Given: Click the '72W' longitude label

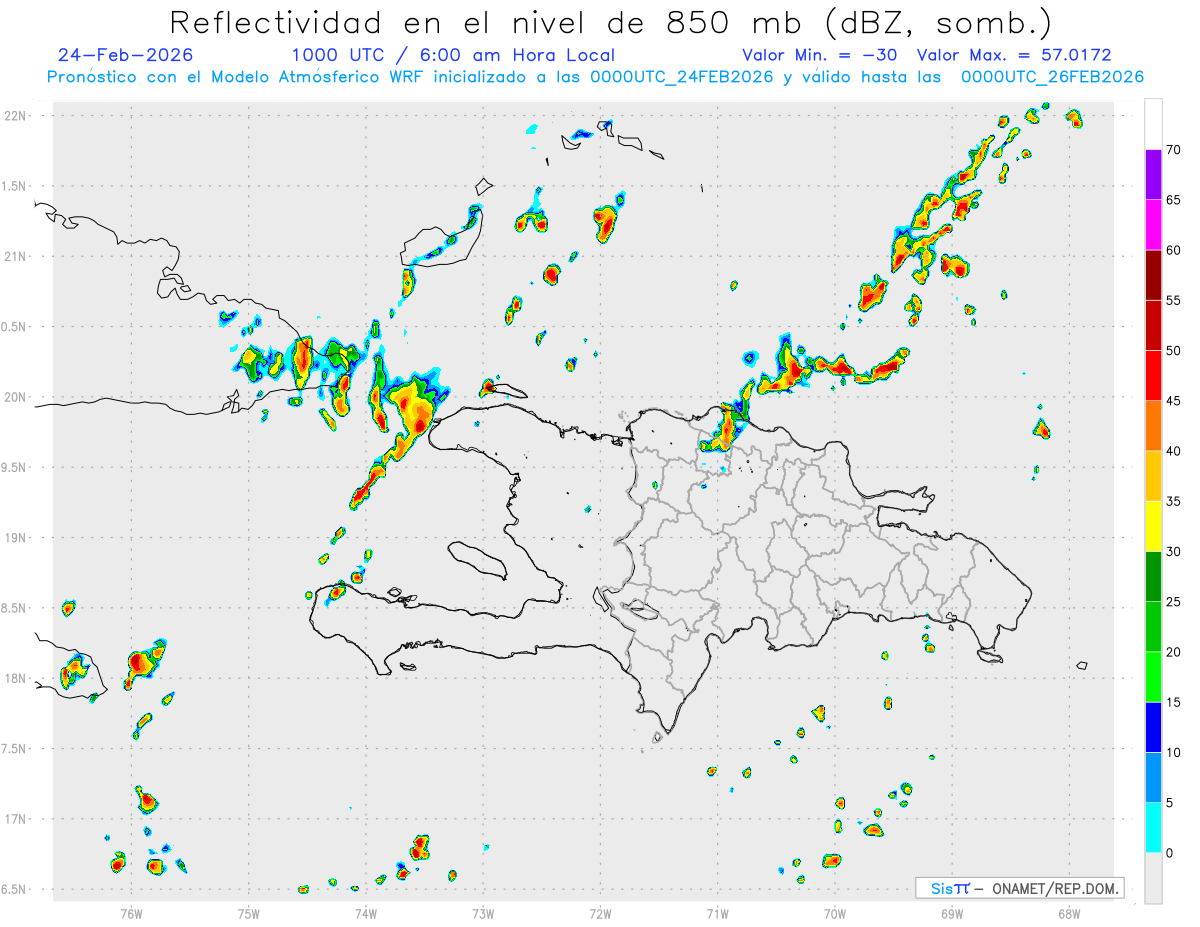Looking at the screenshot, I should (x=600, y=914).
